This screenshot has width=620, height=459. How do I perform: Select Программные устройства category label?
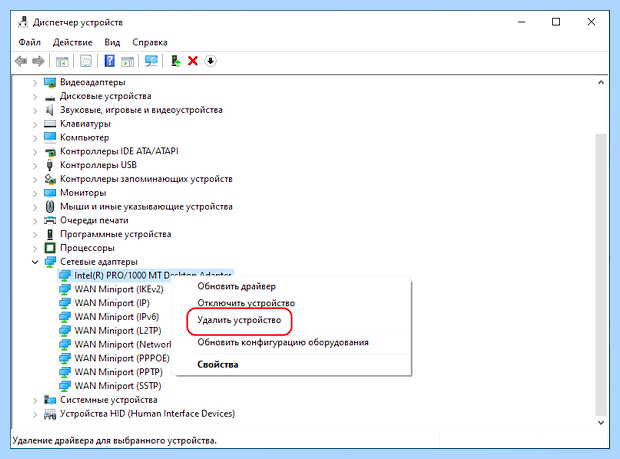click(115, 234)
